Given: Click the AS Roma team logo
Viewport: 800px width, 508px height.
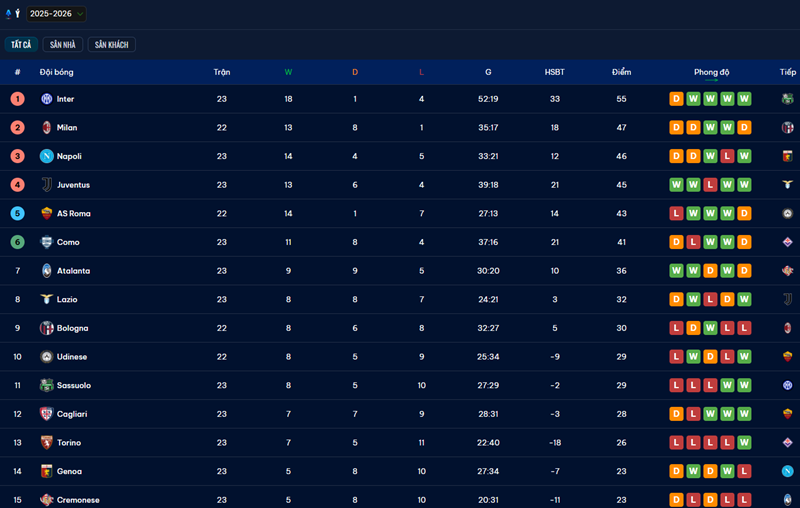Looking at the screenshot, I should pyautogui.click(x=46, y=213).
